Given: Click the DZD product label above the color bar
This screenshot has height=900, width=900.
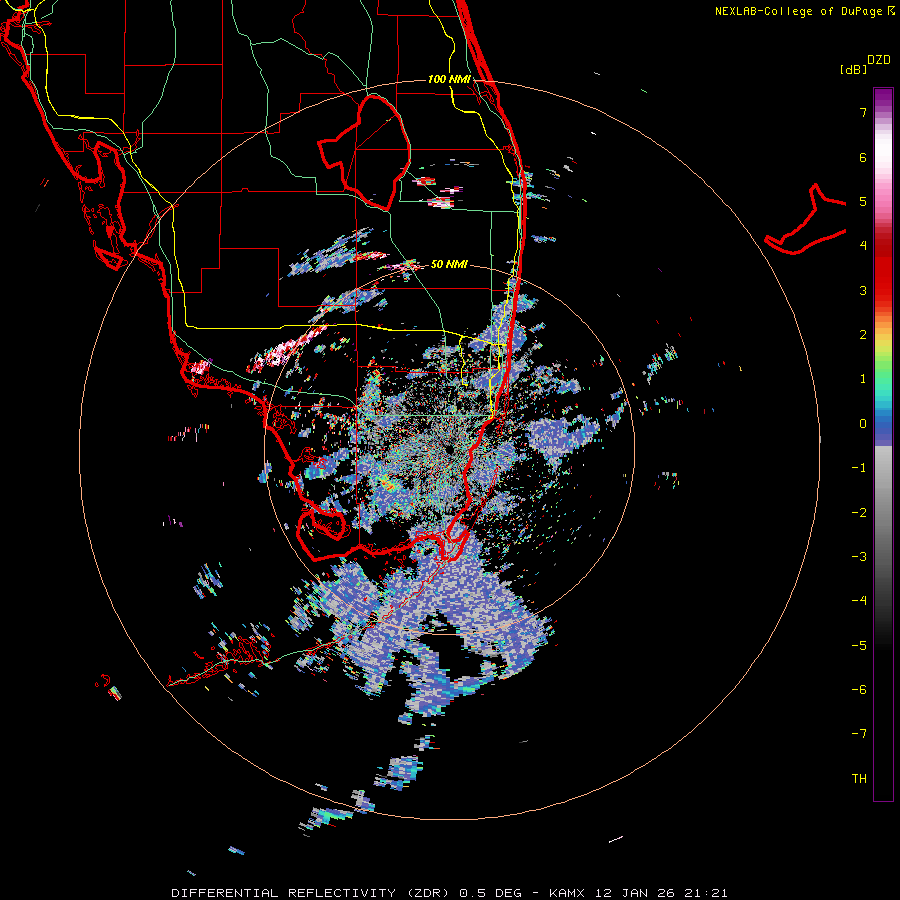Looking at the screenshot, I should [x=879, y=60].
